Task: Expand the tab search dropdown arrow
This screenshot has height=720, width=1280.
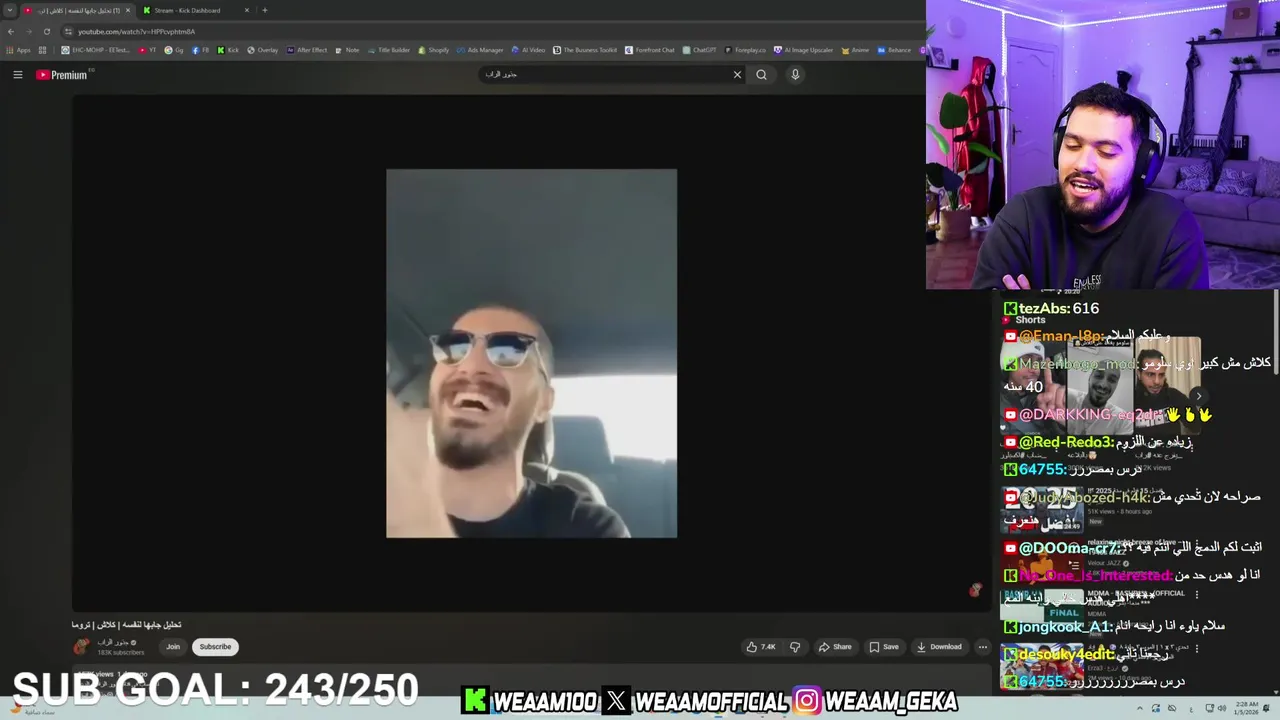Action: pyautogui.click(x=9, y=10)
